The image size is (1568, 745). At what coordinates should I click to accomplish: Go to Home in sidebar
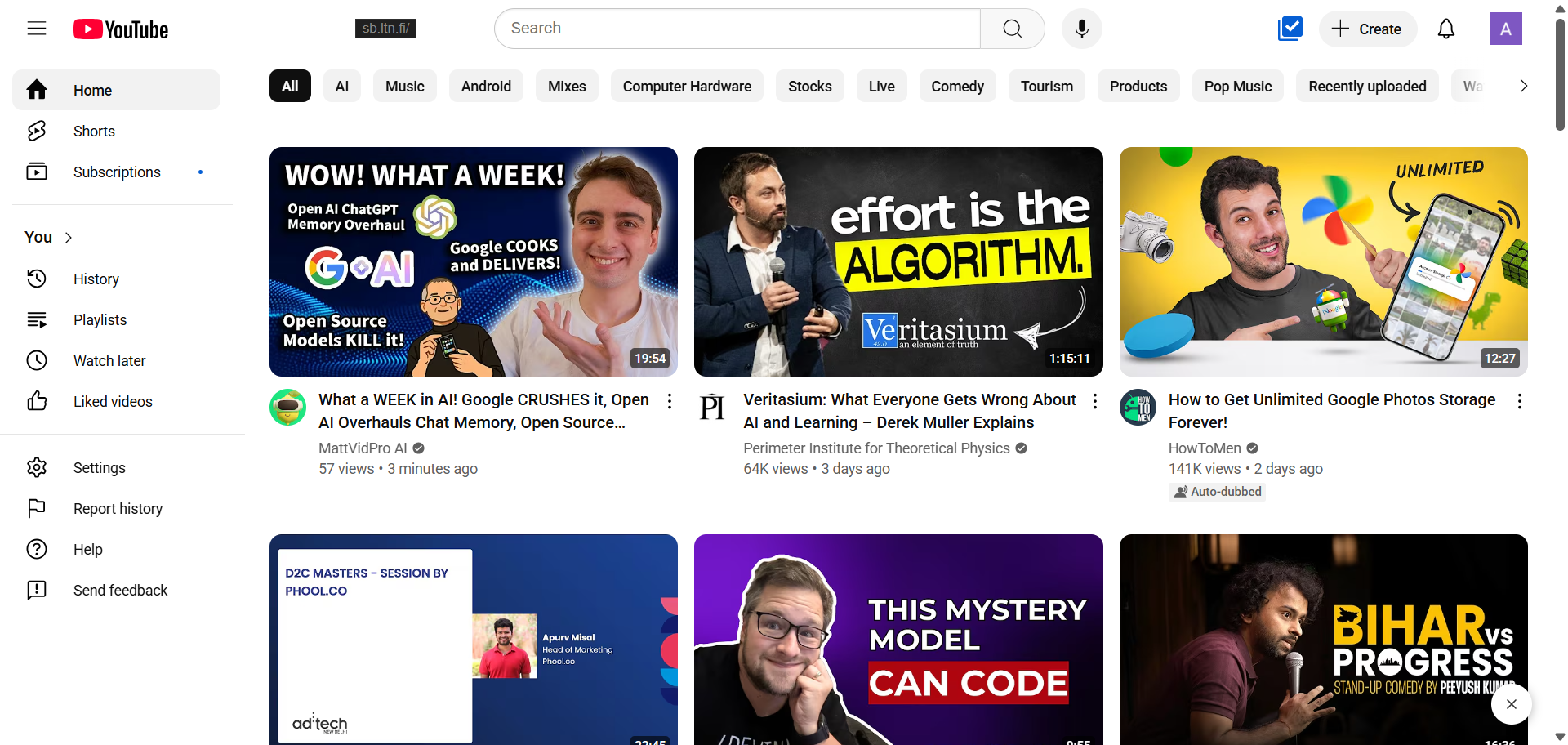117,90
